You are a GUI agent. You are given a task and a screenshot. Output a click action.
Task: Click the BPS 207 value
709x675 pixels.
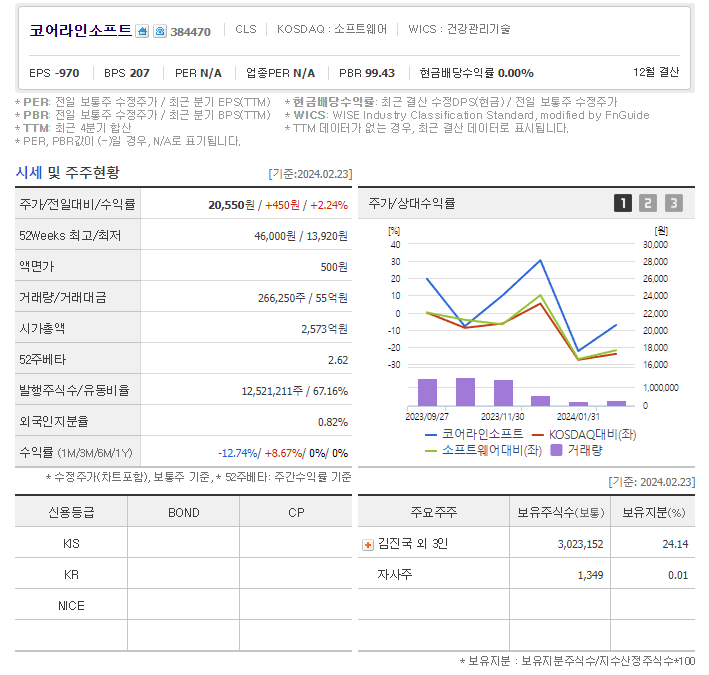coord(127,73)
